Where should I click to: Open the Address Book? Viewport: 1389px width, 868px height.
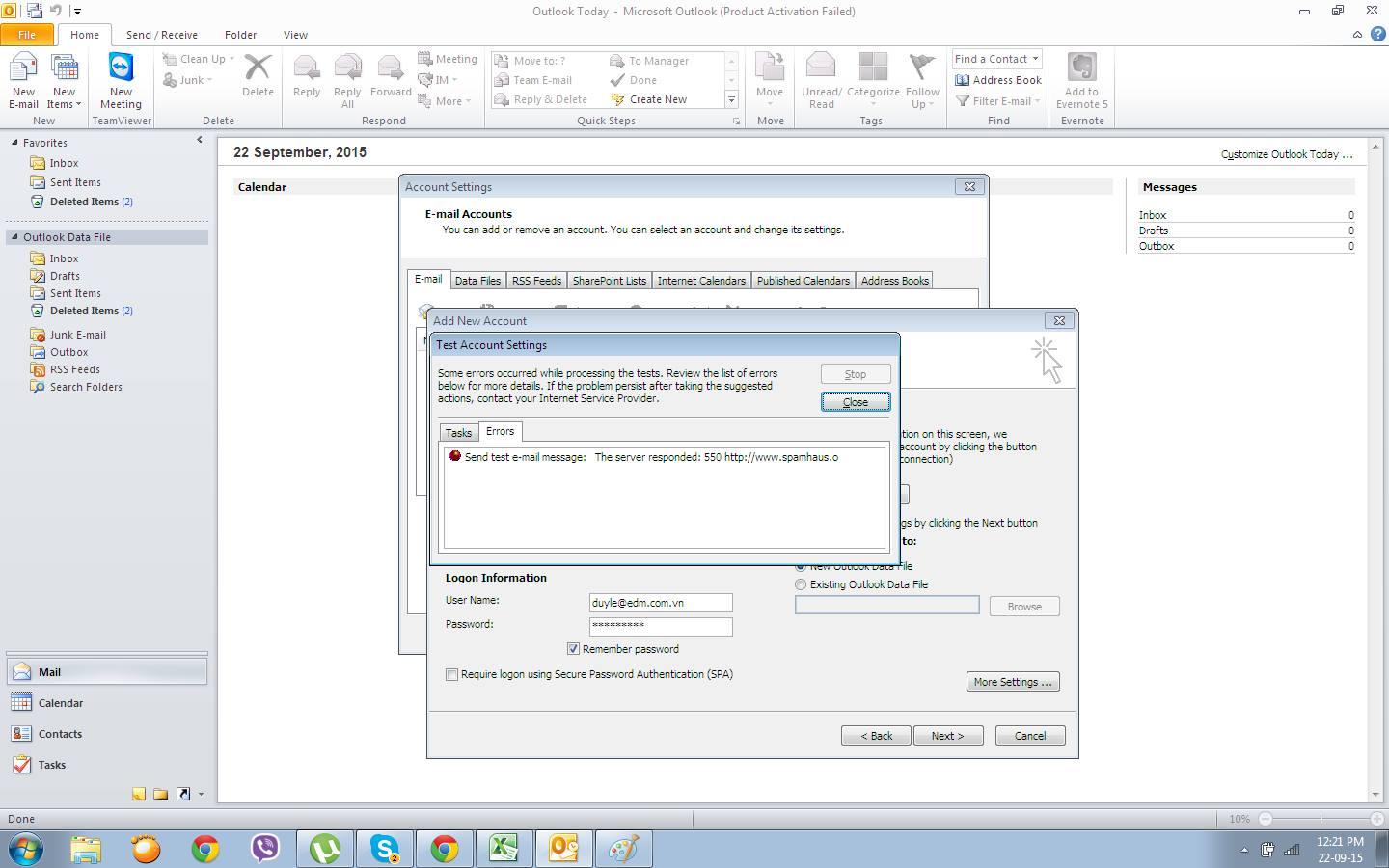[998, 80]
